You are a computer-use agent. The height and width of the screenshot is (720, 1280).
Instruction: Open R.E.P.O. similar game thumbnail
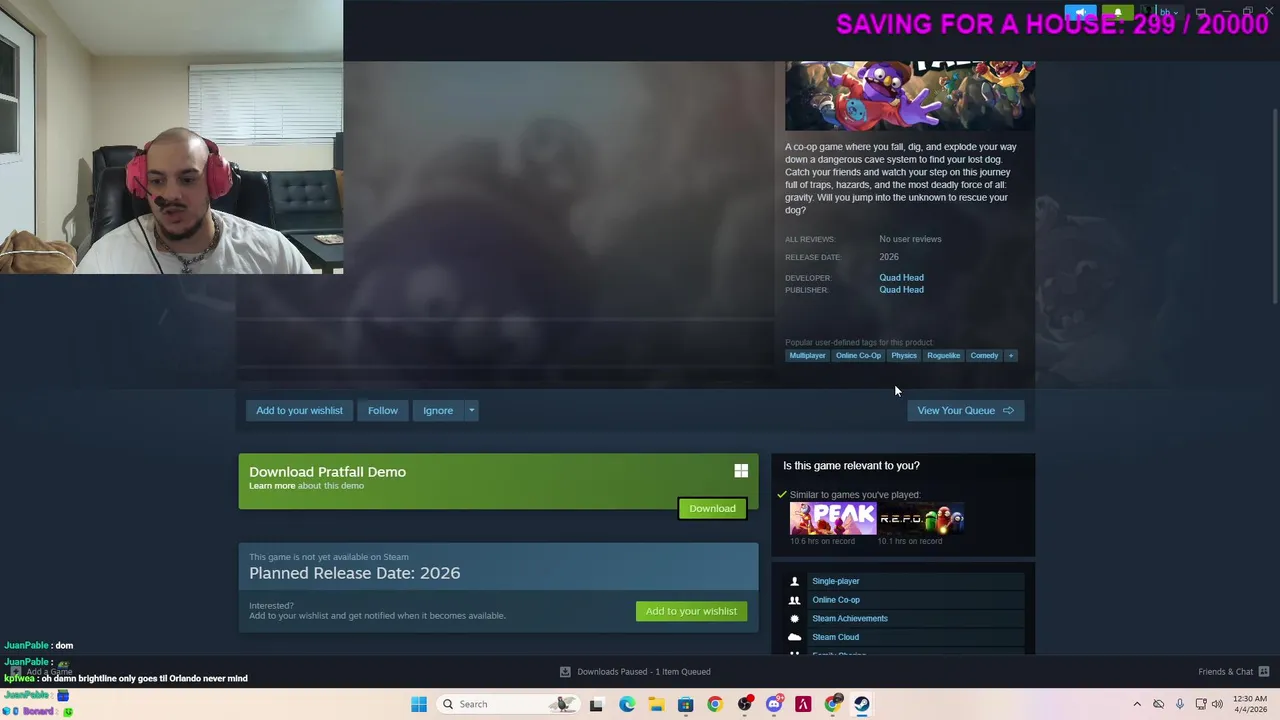[921, 518]
